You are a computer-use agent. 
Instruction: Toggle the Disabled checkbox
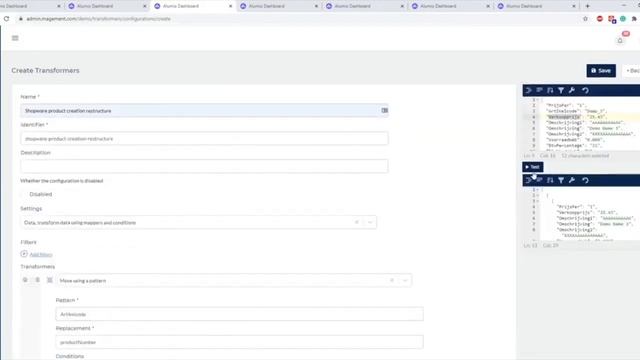coord(24,194)
